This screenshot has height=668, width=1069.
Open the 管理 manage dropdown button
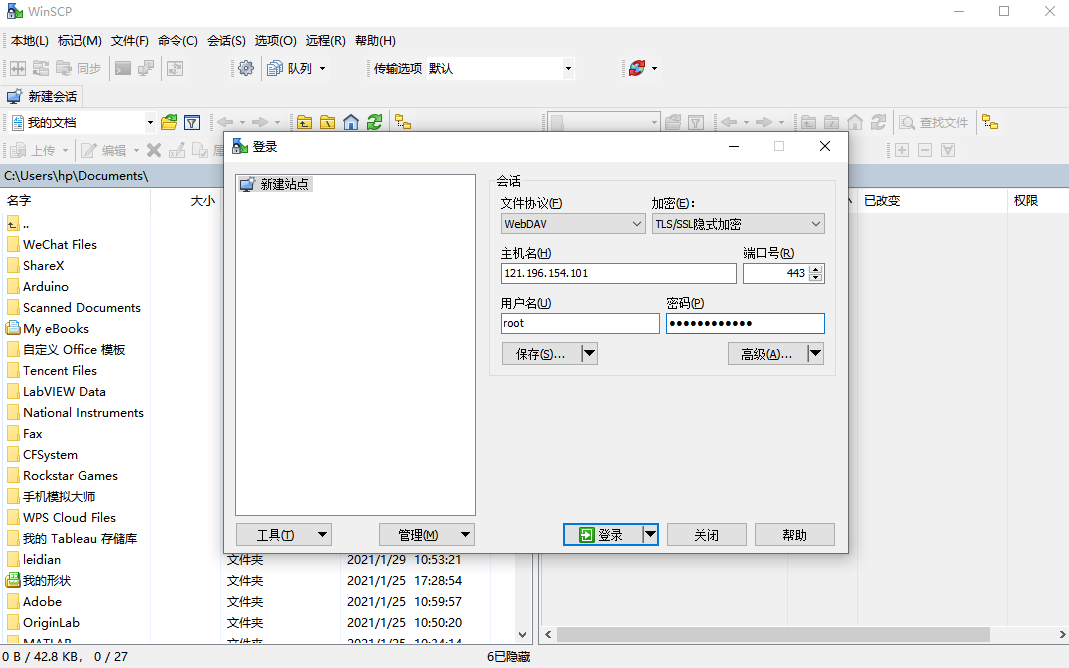point(427,534)
